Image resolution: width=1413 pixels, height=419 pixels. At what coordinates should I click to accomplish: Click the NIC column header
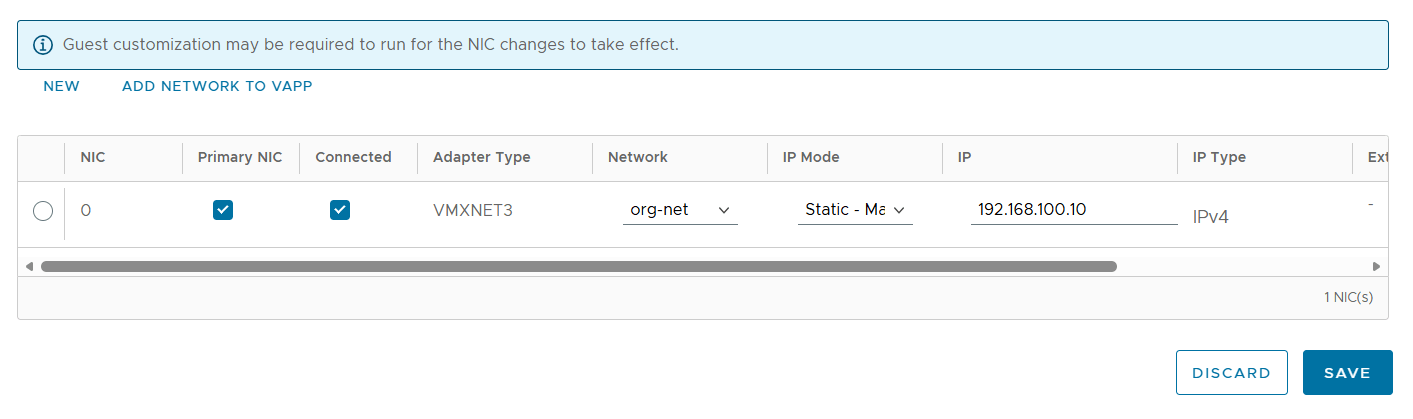coord(93,157)
